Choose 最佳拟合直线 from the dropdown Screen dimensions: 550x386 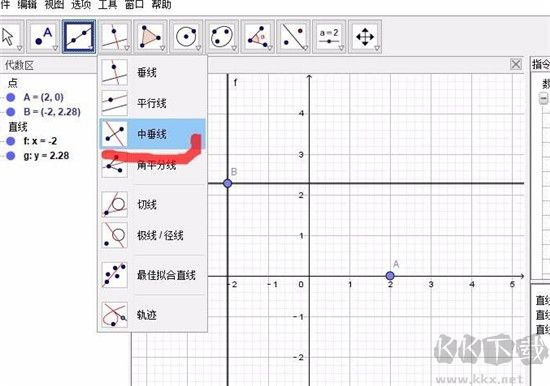click(152, 275)
